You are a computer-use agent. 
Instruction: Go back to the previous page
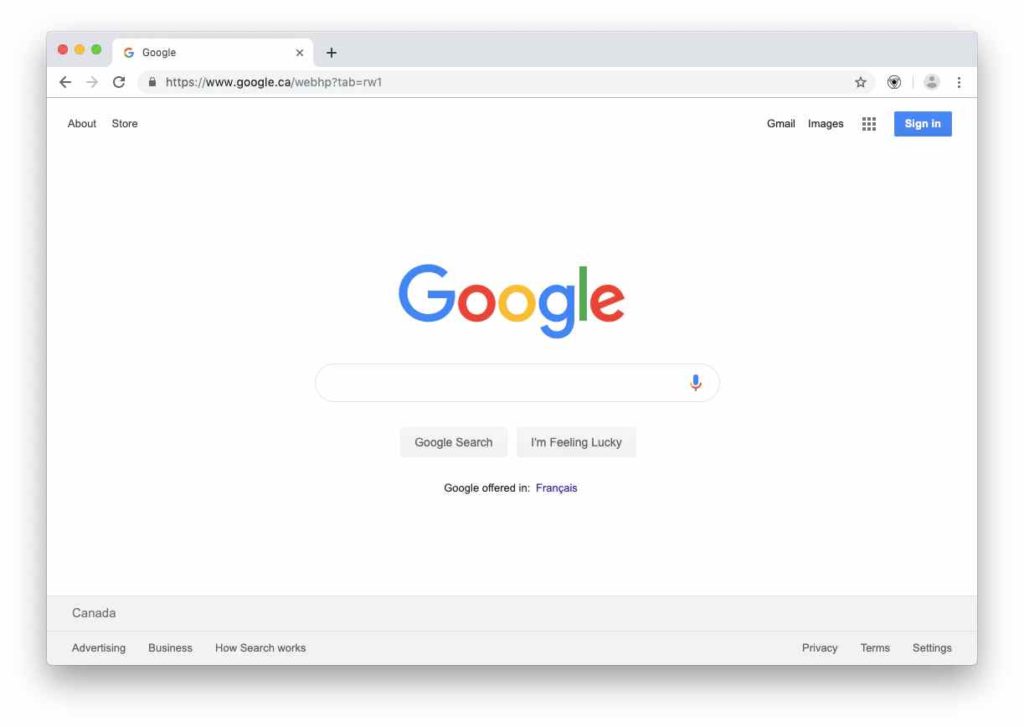(x=65, y=82)
